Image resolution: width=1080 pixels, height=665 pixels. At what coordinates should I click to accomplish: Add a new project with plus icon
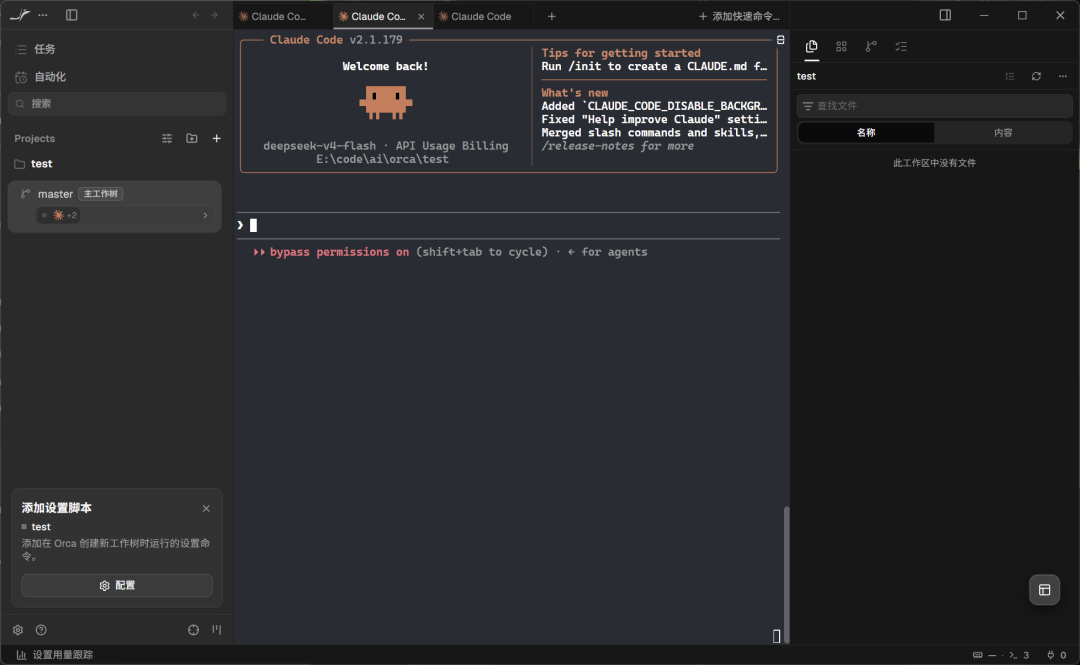pos(216,139)
